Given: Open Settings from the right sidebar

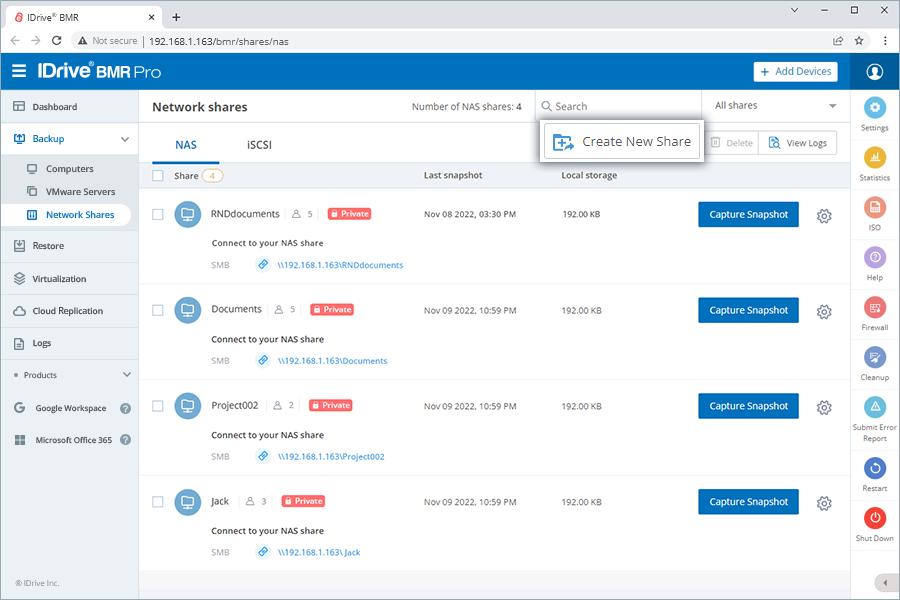Looking at the screenshot, I should pos(875,109).
